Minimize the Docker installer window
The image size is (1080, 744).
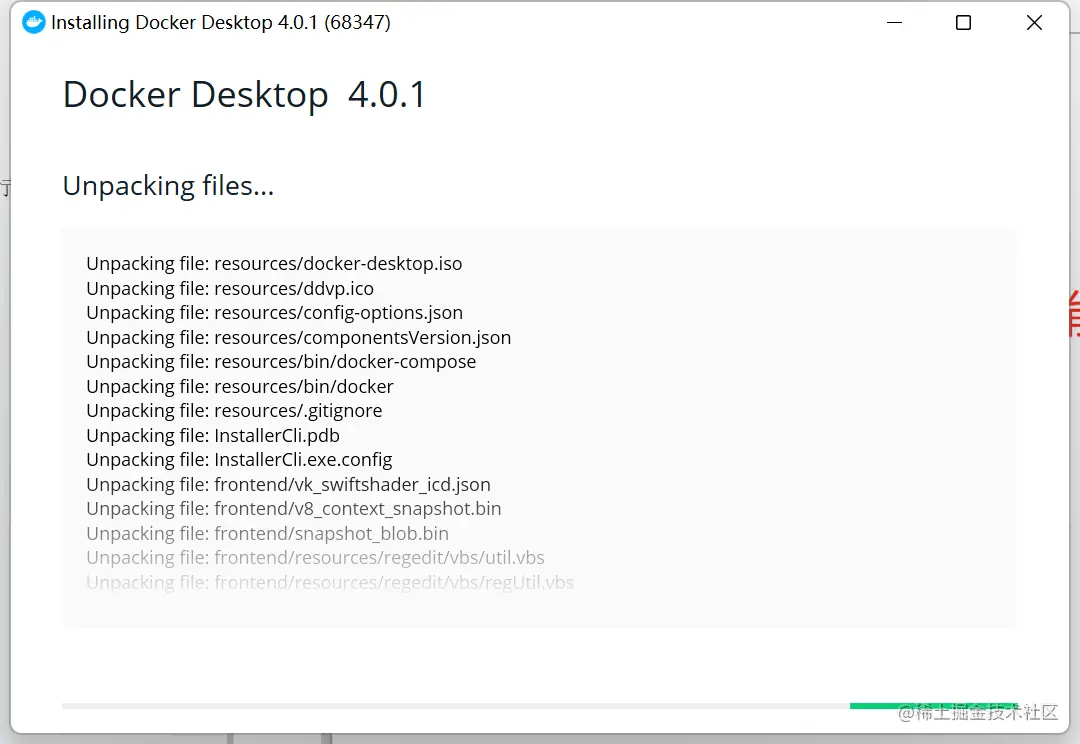(x=894, y=23)
